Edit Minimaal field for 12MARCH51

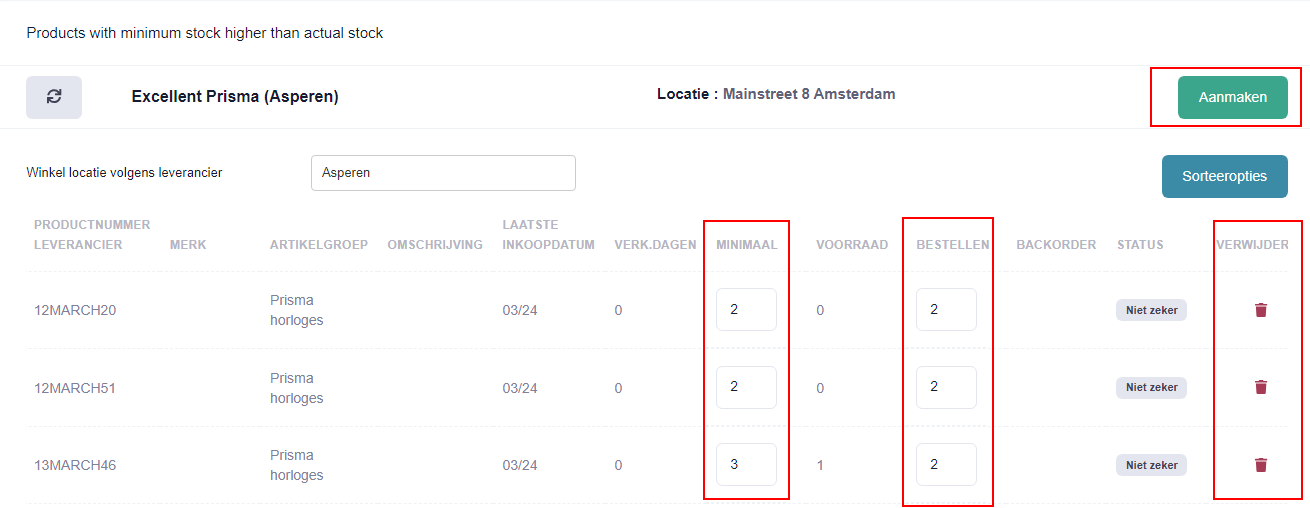coord(746,387)
